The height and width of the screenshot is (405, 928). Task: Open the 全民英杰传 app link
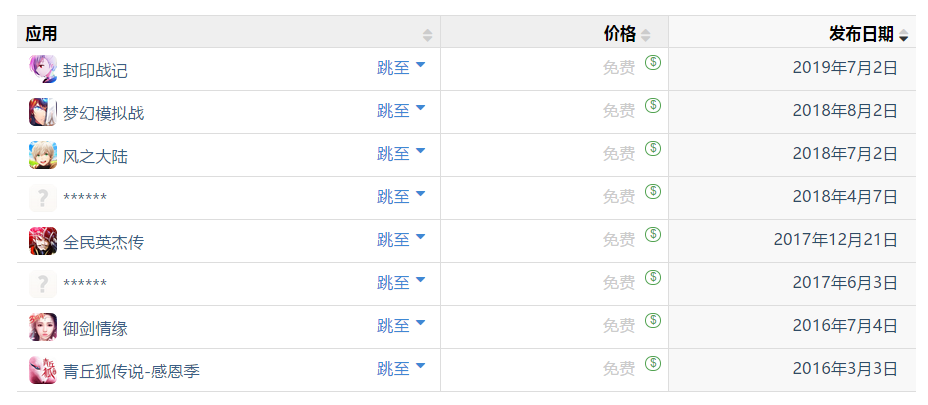(x=103, y=242)
